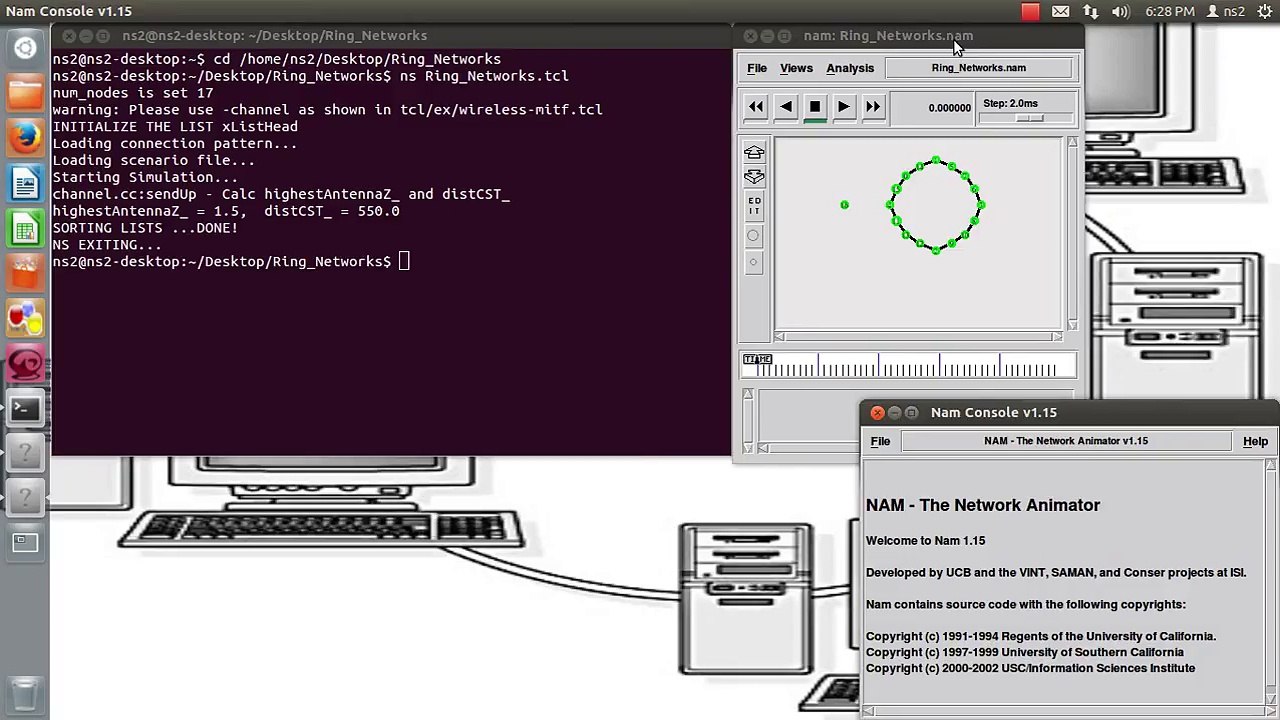
Task: Rewind the NAM animation
Action: pos(756,107)
